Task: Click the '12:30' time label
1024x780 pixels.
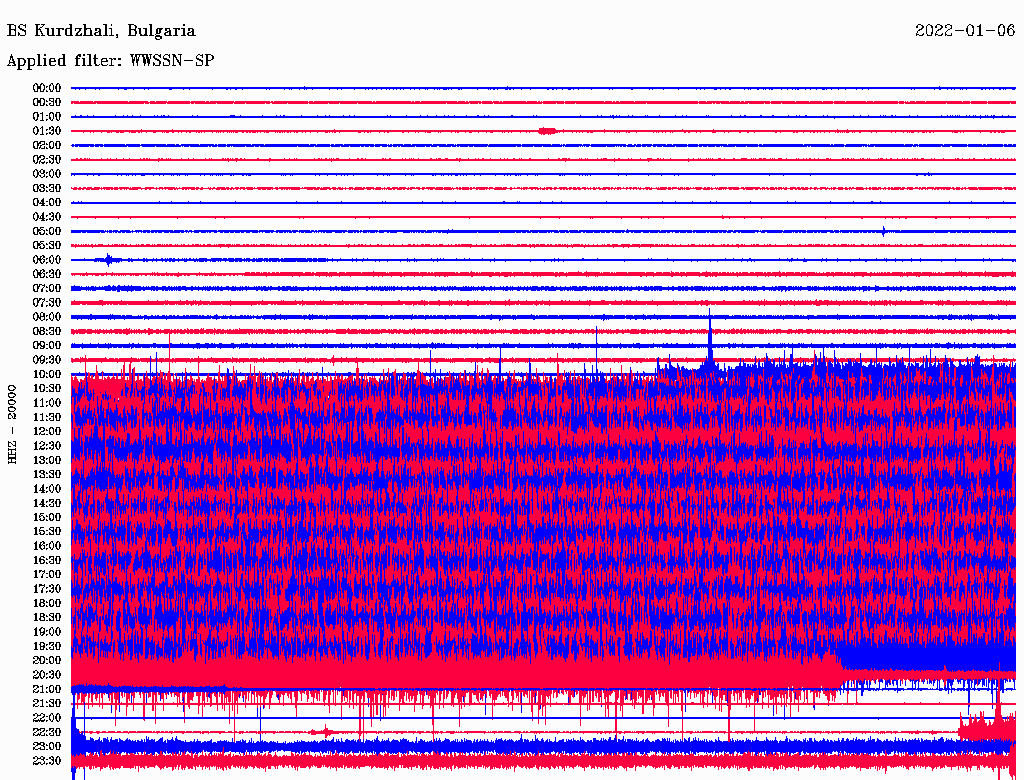Action: [x=47, y=446]
